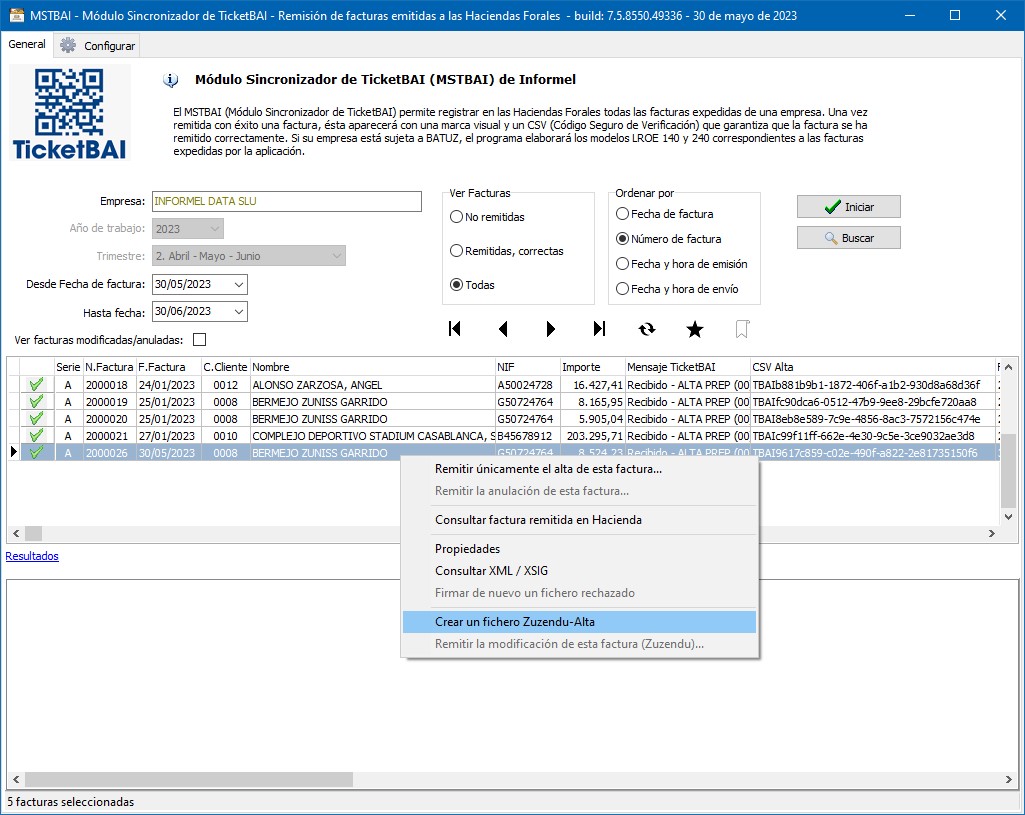The image size is (1025, 815).
Task: Switch to the General tab
Action: pyautogui.click(x=27, y=44)
